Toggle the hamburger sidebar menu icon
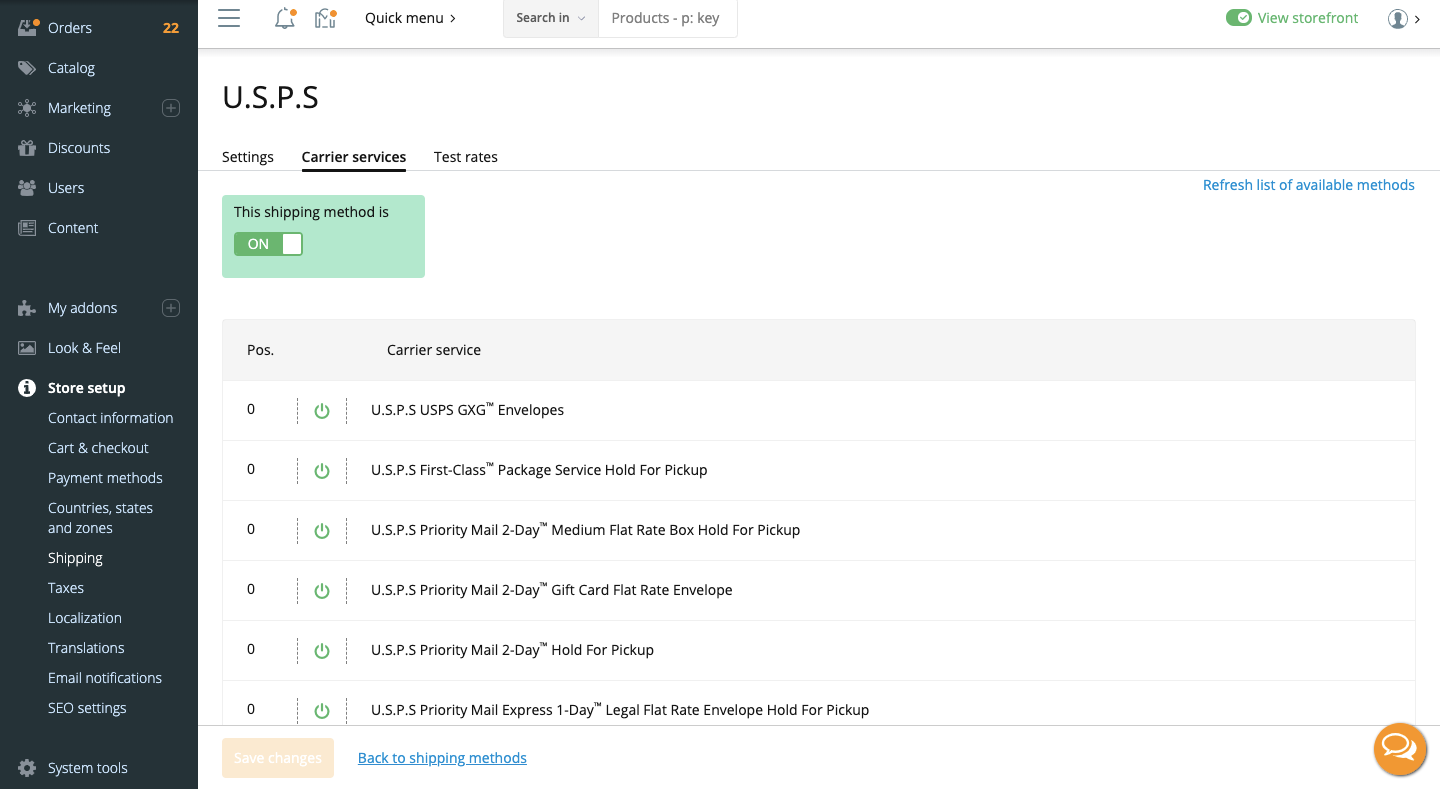This screenshot has height=789, width=1440. [x=229, y=18]
